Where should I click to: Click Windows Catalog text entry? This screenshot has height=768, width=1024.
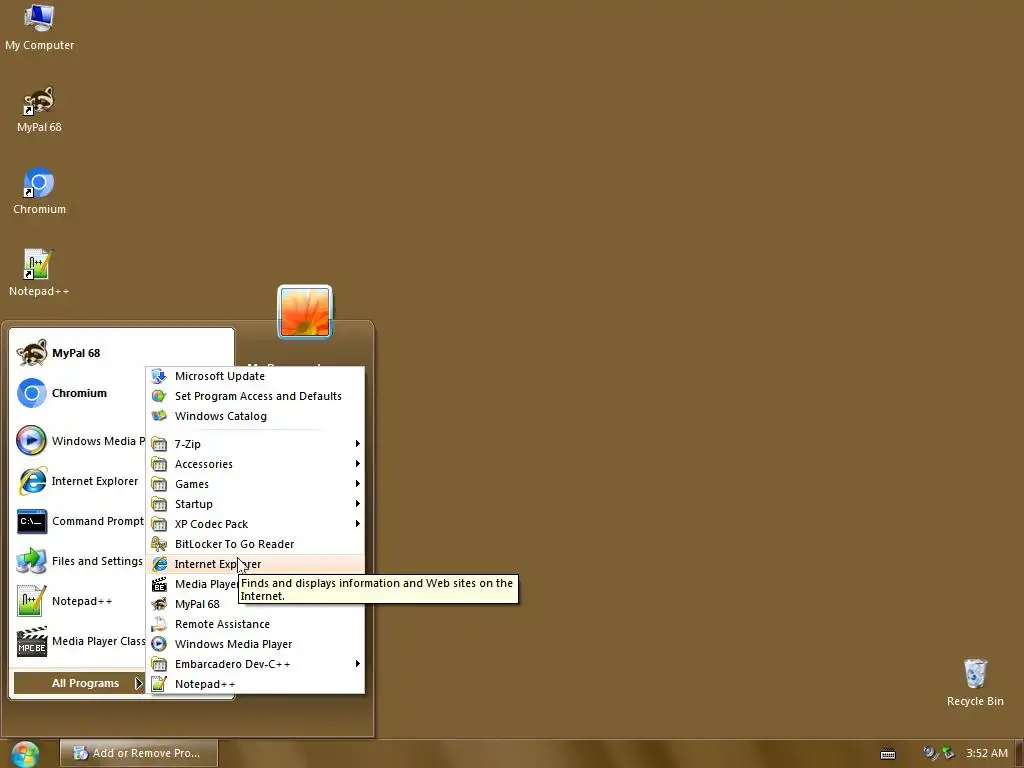click(x=221, y=416)
